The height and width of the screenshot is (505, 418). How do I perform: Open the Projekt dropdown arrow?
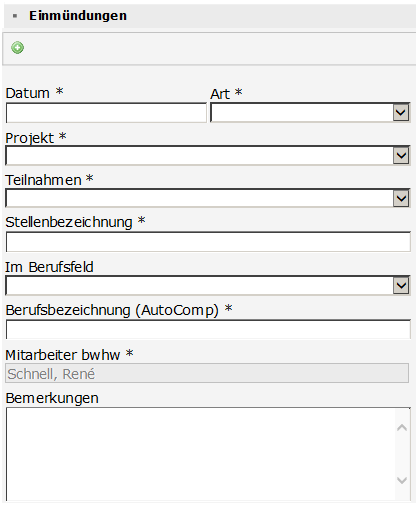pos(401,156)
